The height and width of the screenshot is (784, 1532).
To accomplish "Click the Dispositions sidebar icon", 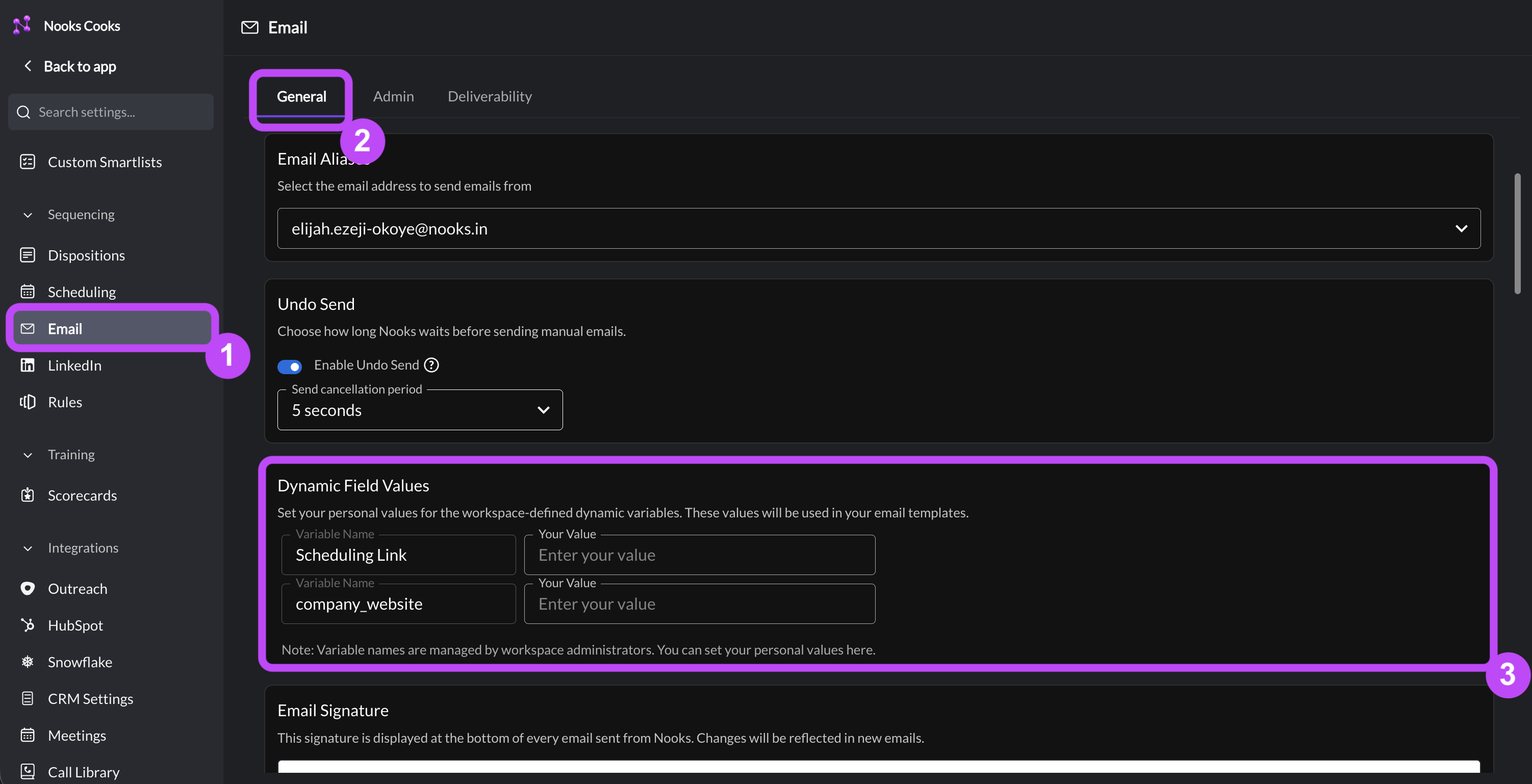I will click(x=28, y=255).
